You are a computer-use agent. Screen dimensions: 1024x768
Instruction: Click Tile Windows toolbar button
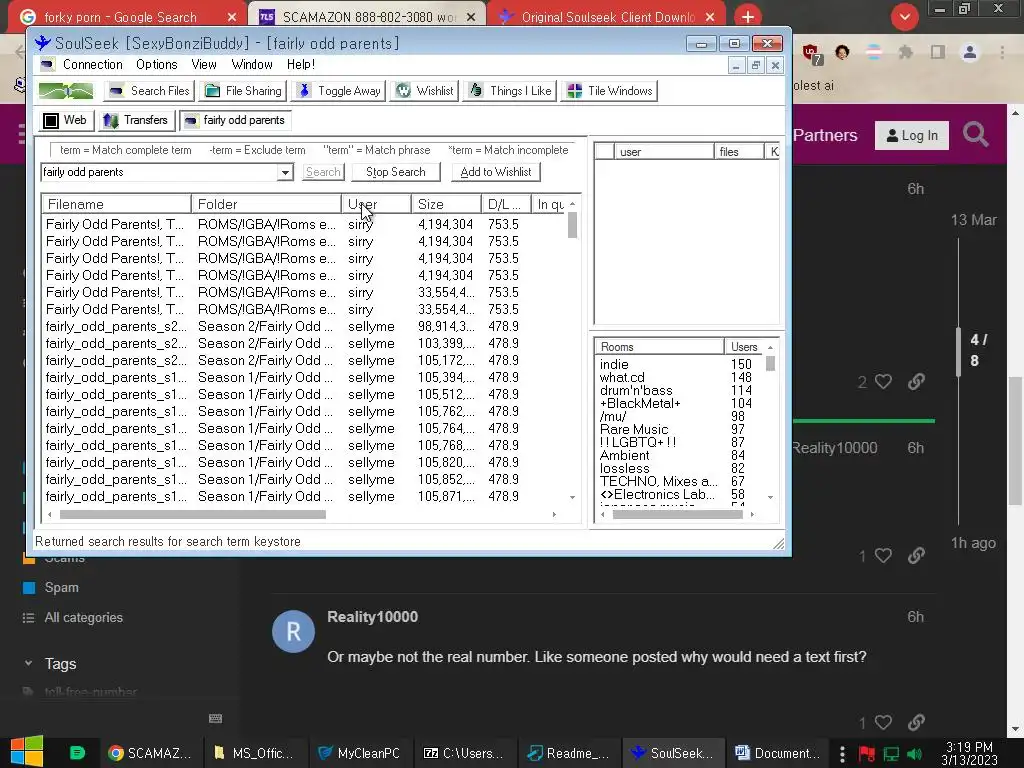point(609,91)
